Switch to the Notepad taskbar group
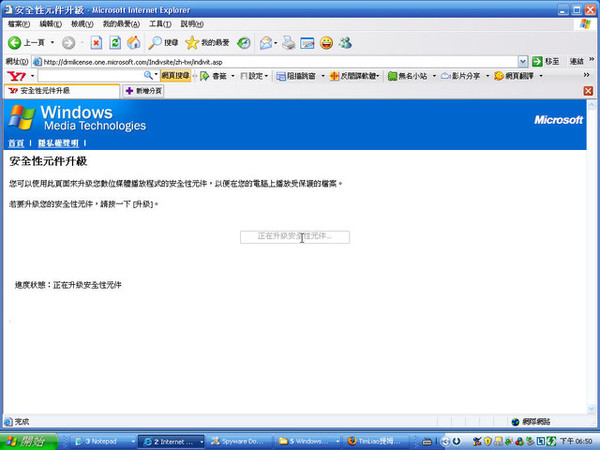Viewport: 600px width, 450px height. pyautogui.click(x=104, y=442)
